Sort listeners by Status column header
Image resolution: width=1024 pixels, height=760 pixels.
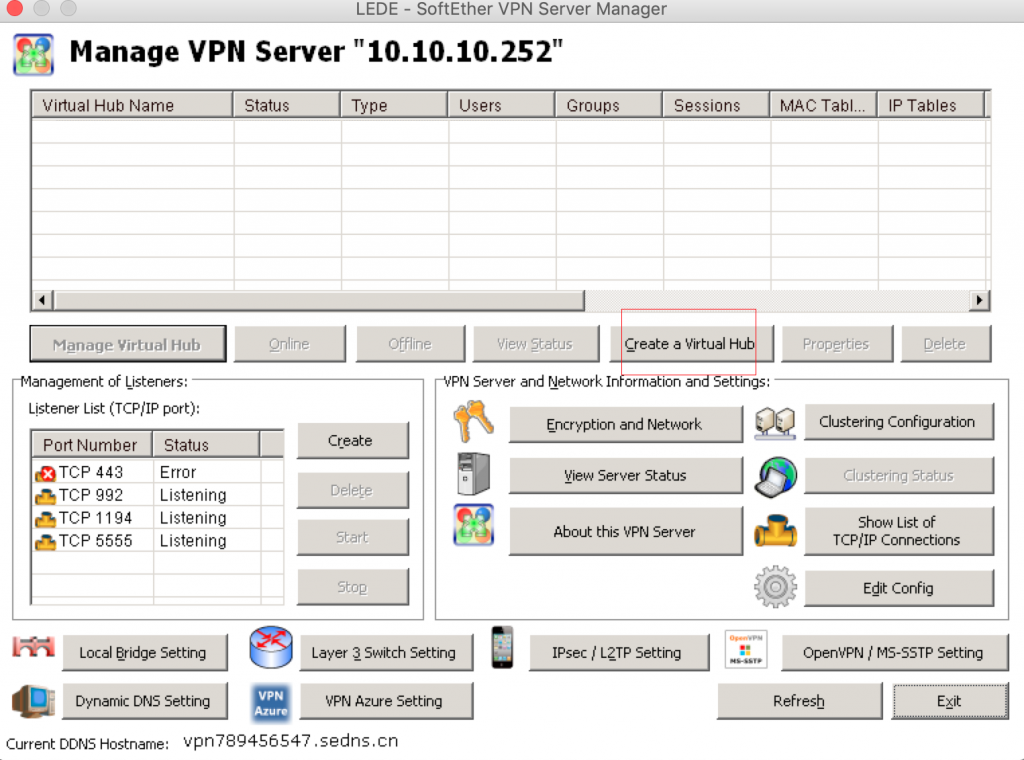pyautogui.click(x=206, y=445)
